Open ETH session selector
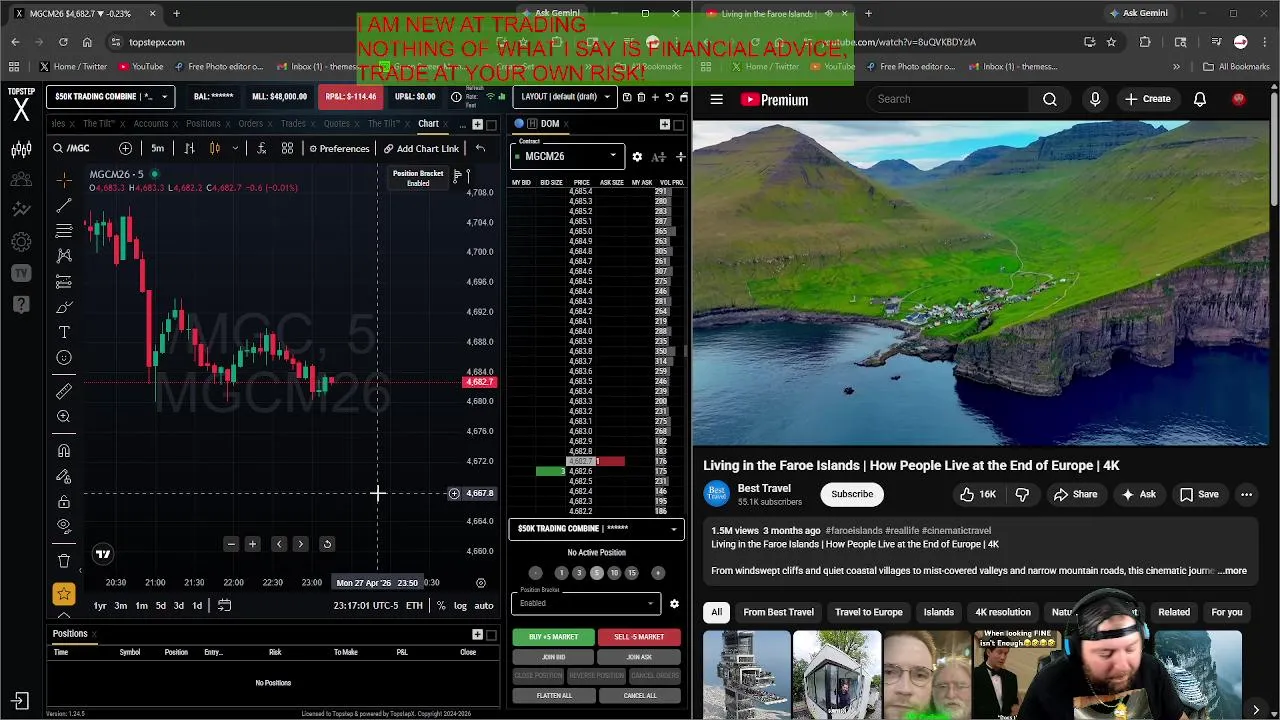The image size is (1280, 720). pyautogui.click(x=414, y=606)
